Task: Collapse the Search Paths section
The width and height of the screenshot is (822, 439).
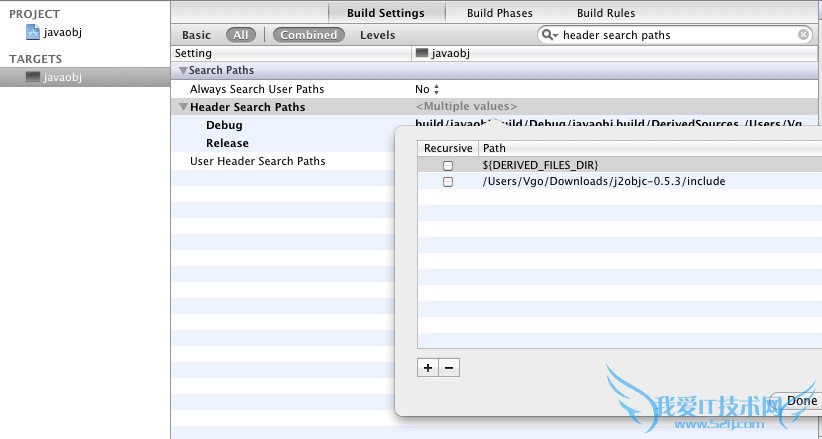Action: [x=183, y=71]
